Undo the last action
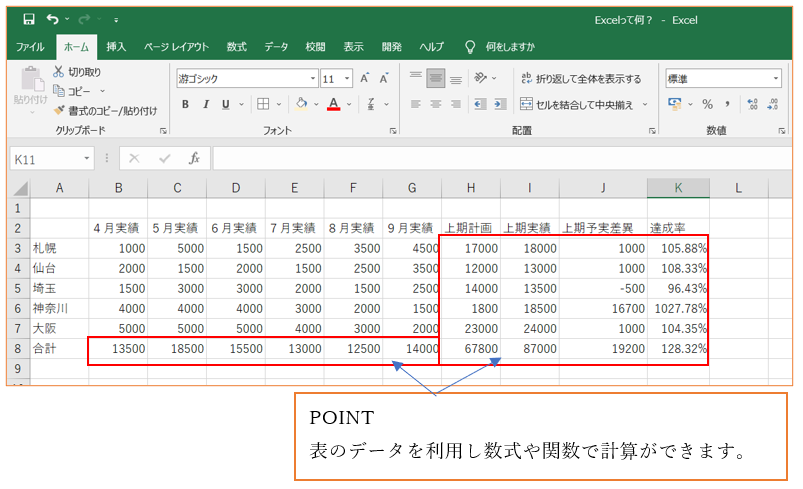Screen dimensions: 803x489 51,19
